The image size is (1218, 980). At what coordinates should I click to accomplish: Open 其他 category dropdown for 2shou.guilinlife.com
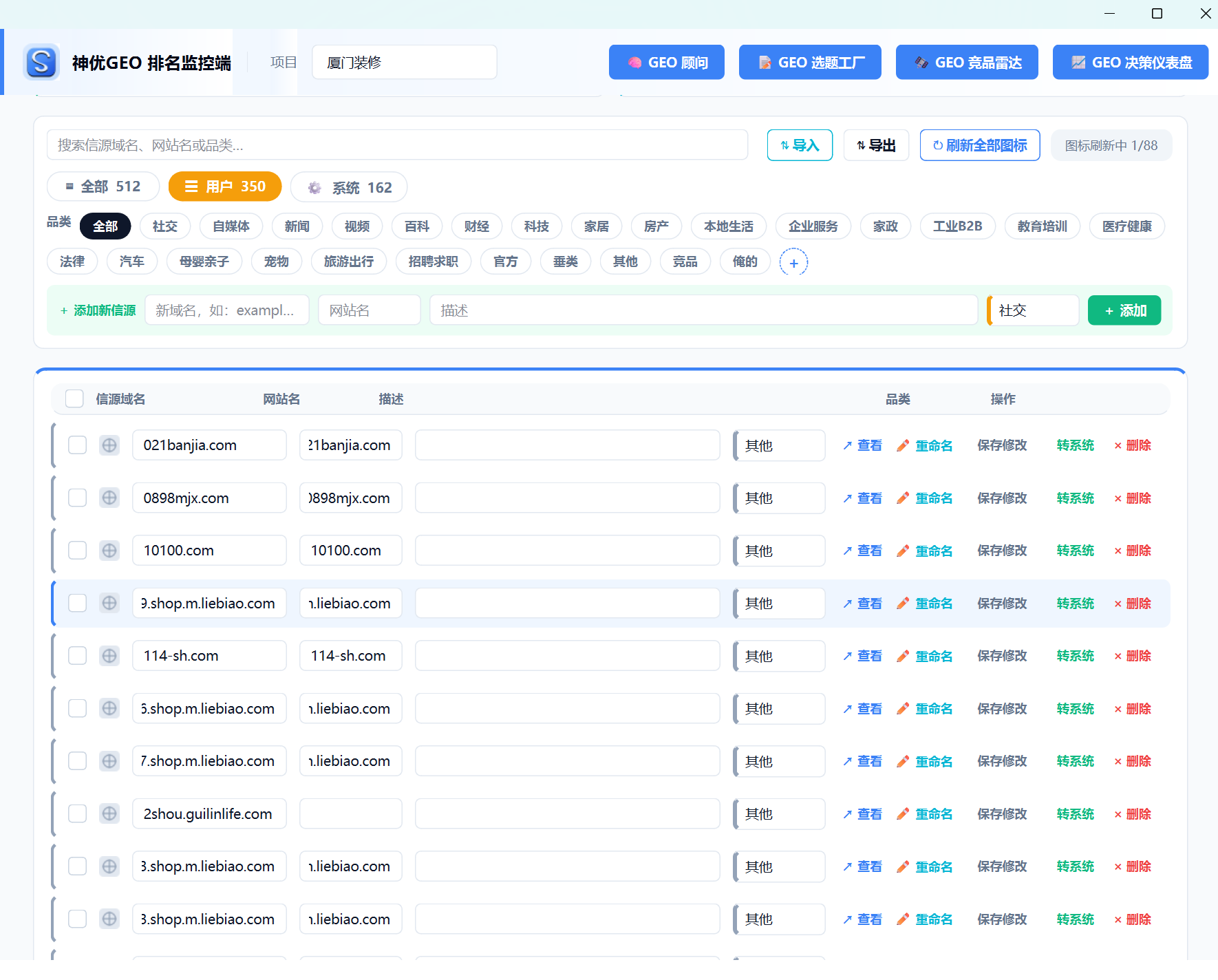tap(779, 814)
